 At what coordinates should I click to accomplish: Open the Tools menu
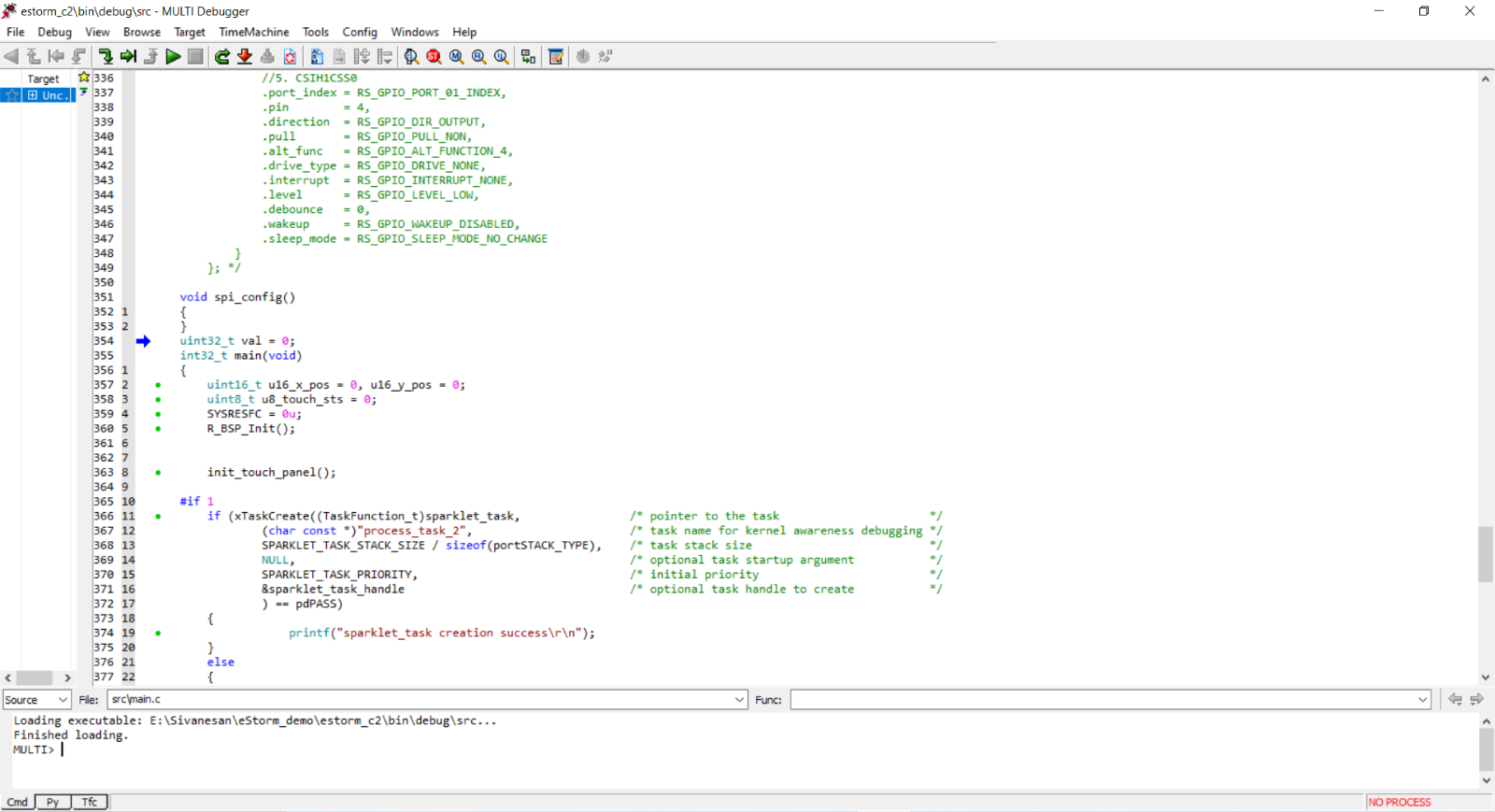tap(316, 32)
